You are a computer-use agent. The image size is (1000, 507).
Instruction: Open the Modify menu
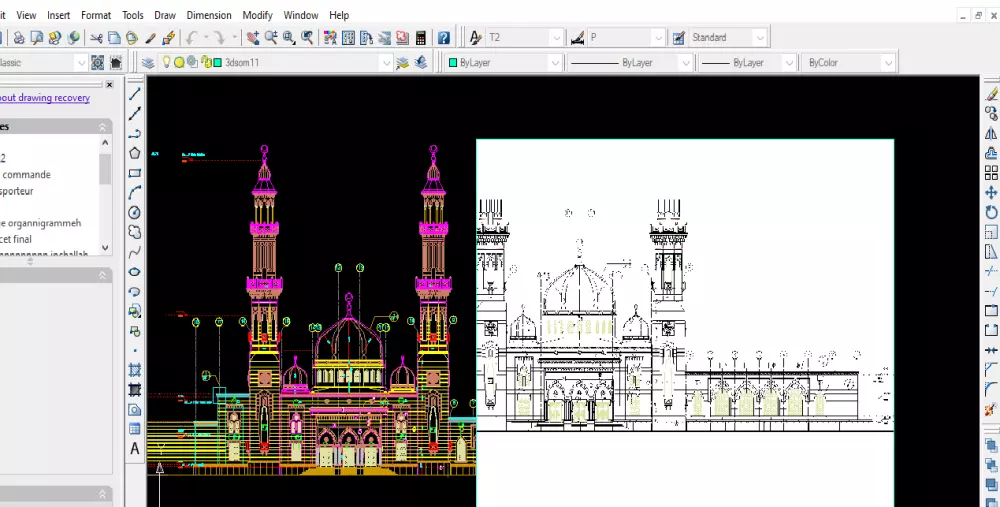(257, 15)
